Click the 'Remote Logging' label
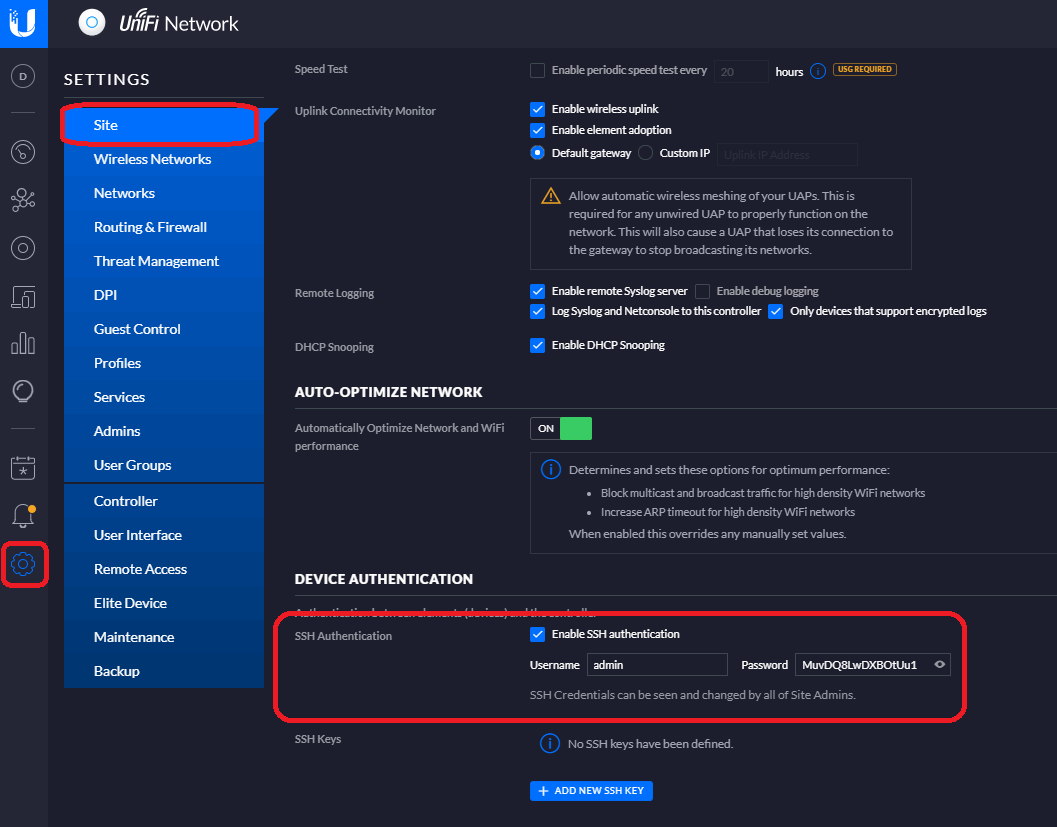 pos(334,293)
